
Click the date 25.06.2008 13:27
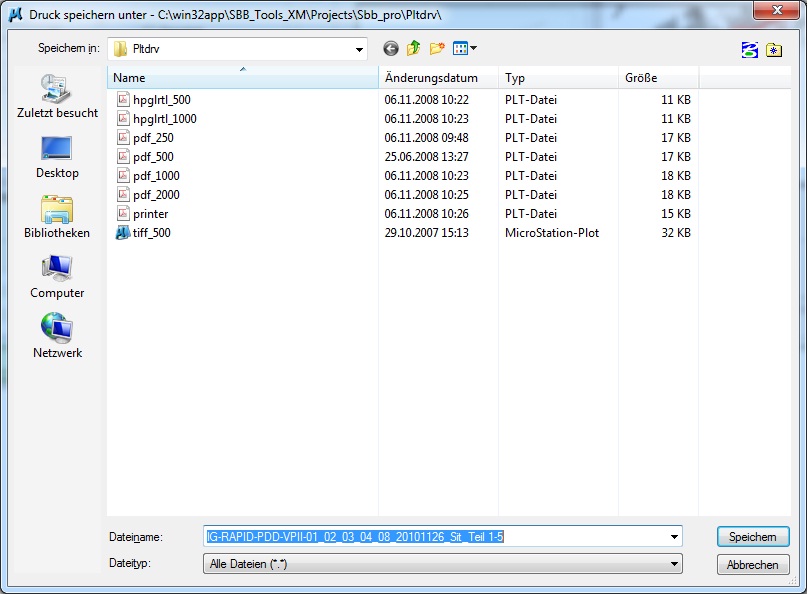(426, 157)
